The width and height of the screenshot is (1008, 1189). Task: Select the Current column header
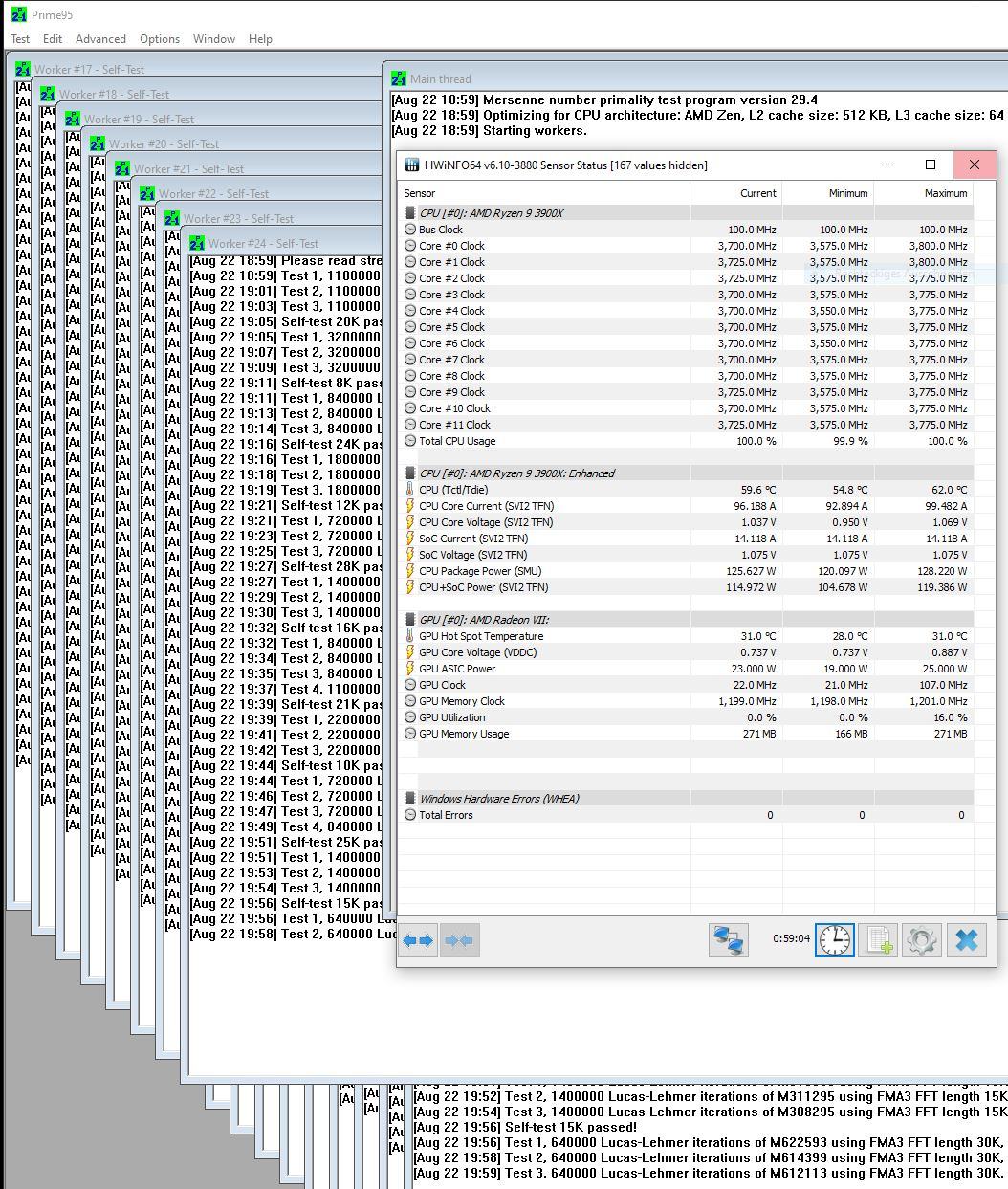(735, 192)
